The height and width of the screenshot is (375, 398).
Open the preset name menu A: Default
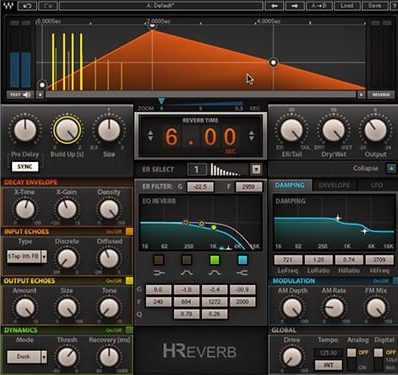(161, 6)
